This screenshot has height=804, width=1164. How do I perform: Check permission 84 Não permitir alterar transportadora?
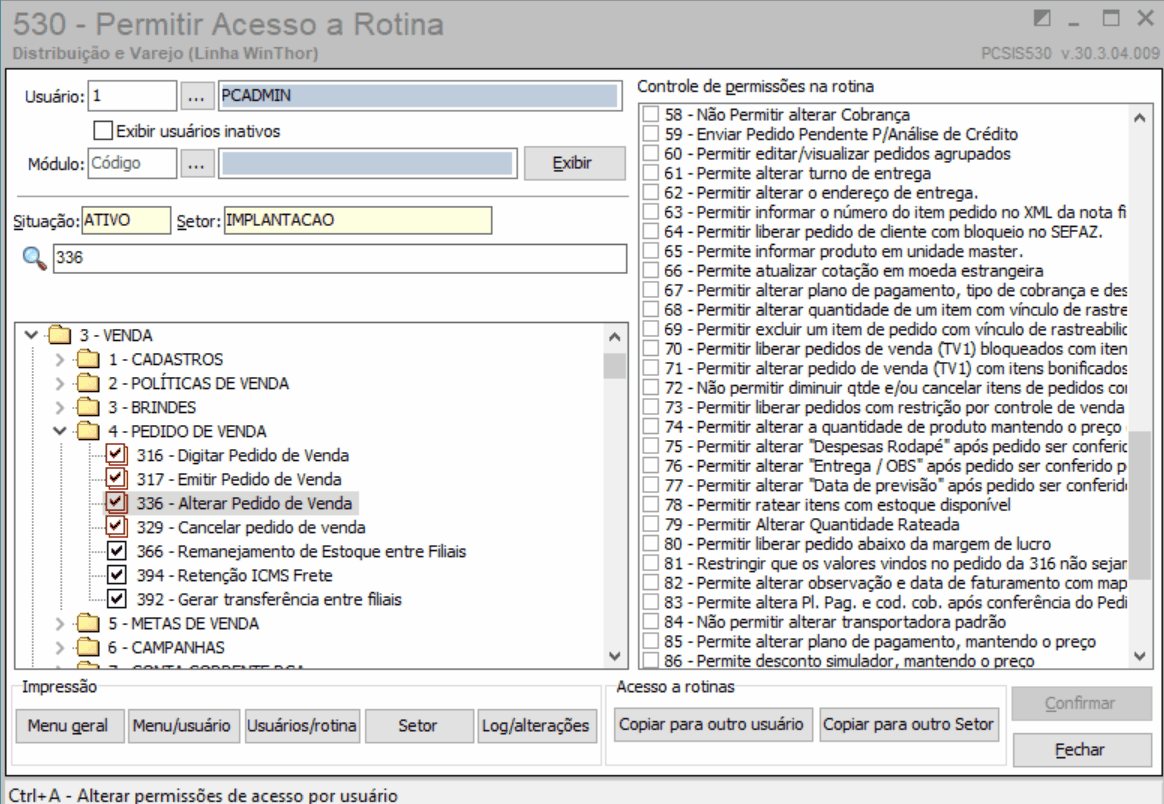tap(650, 621)
